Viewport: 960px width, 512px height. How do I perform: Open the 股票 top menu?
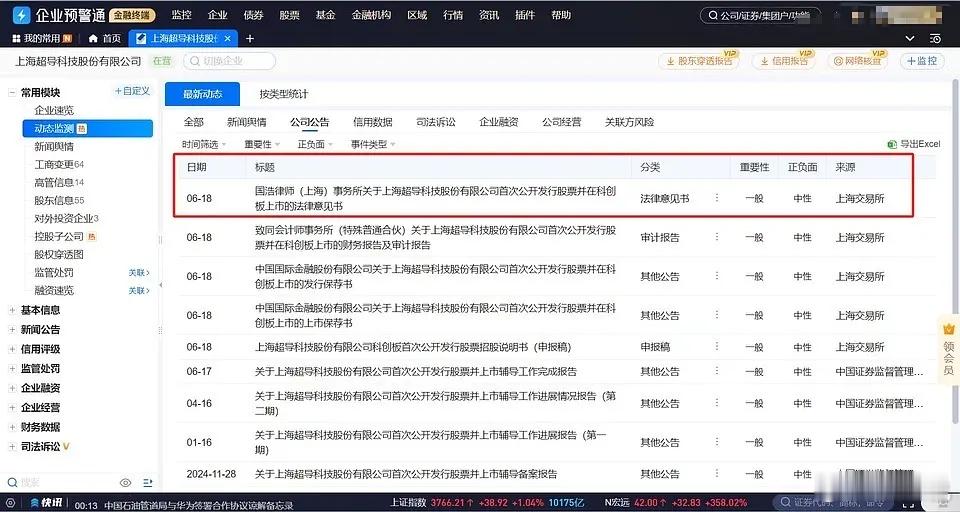pyautogui.click(x=289, y=15)
